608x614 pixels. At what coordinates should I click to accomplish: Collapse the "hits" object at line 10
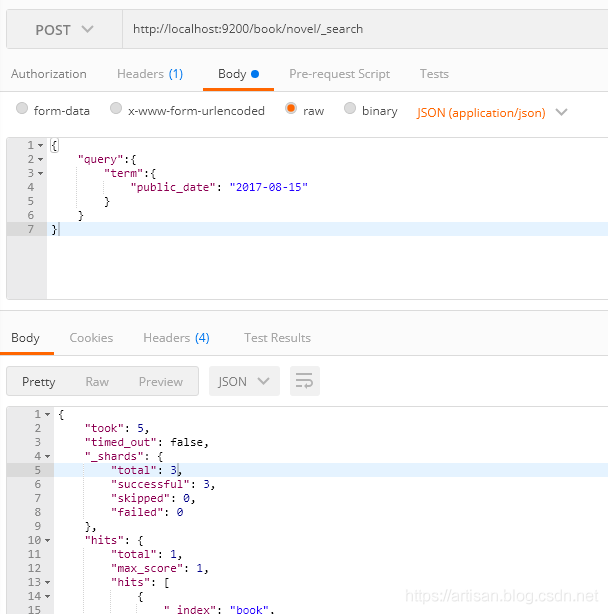coord(47,540)
